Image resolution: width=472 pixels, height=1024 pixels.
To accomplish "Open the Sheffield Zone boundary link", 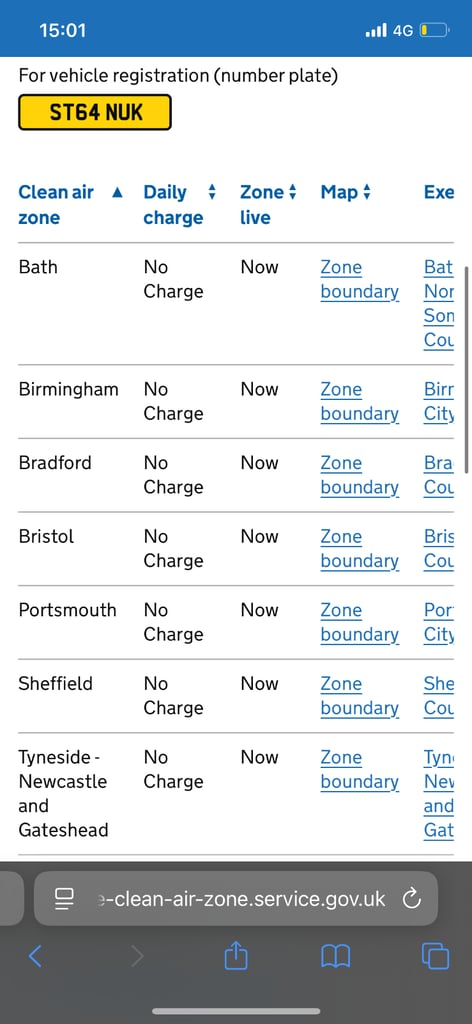I will [x=359, y=696].
